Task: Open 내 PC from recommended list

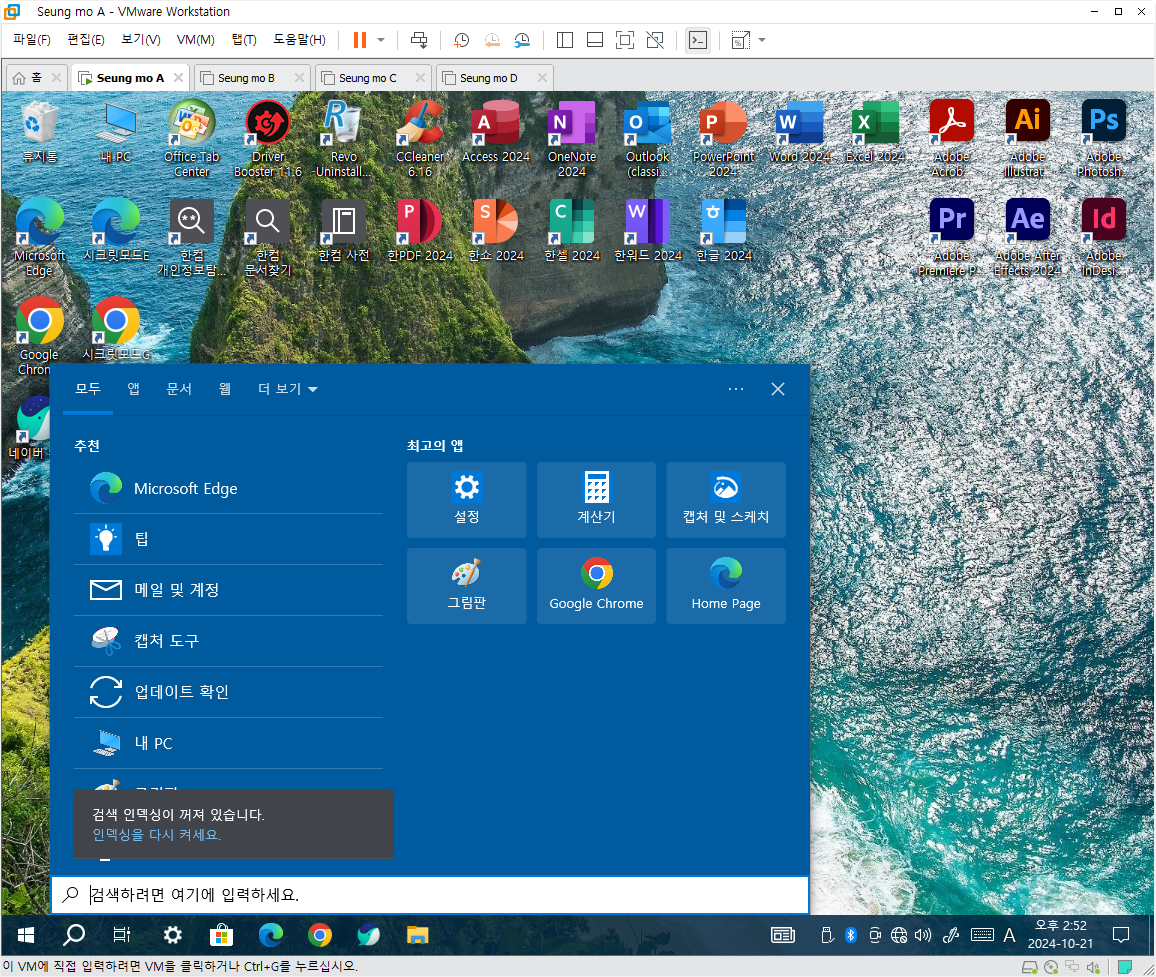Action: [229, 743]
